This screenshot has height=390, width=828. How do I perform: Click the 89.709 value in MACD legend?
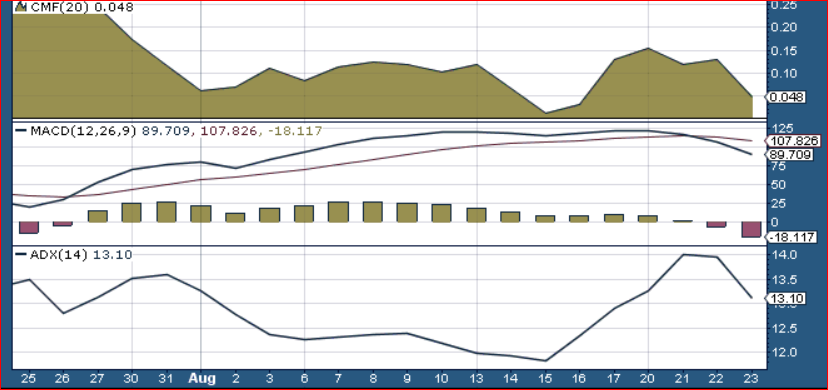coord(166,130)
